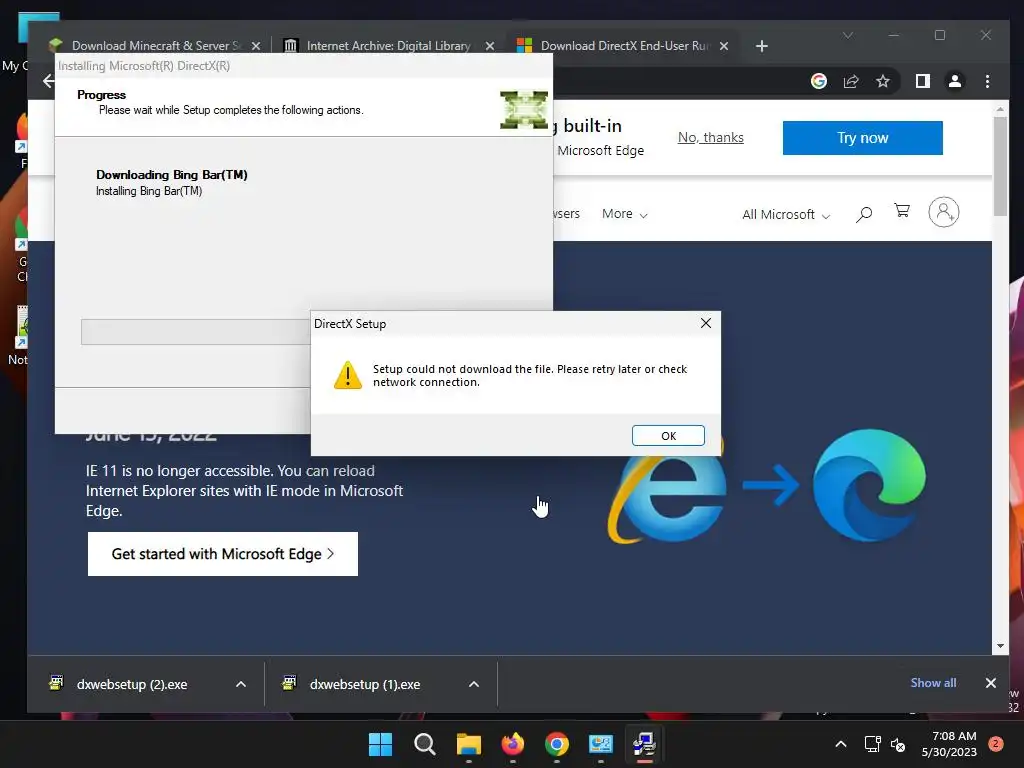Open File Explorer from the taskbar
This screenshot has height=768, width=1024.
coord(468,744)
